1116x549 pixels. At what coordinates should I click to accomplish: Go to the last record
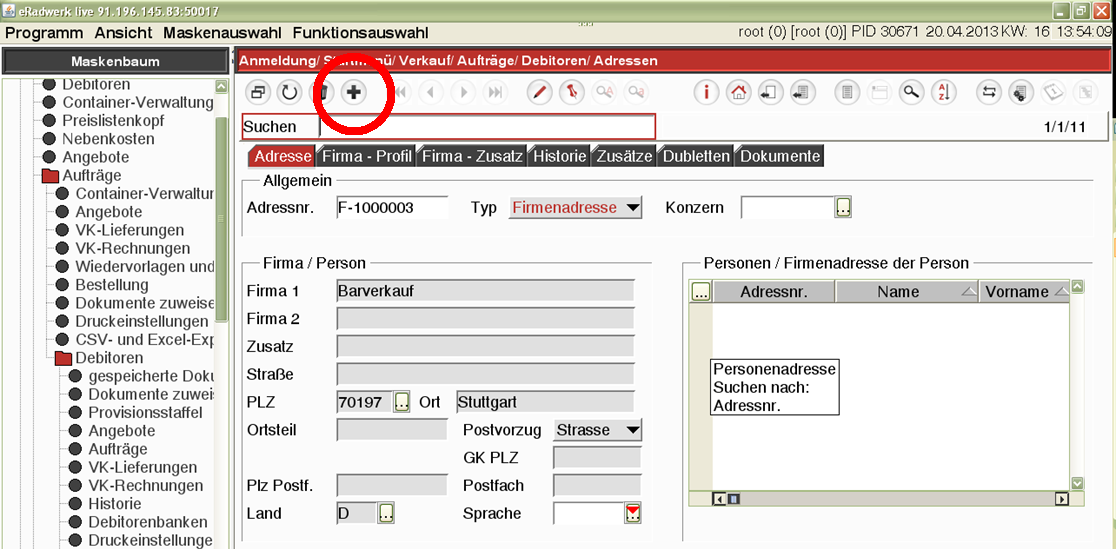(495, 92)
